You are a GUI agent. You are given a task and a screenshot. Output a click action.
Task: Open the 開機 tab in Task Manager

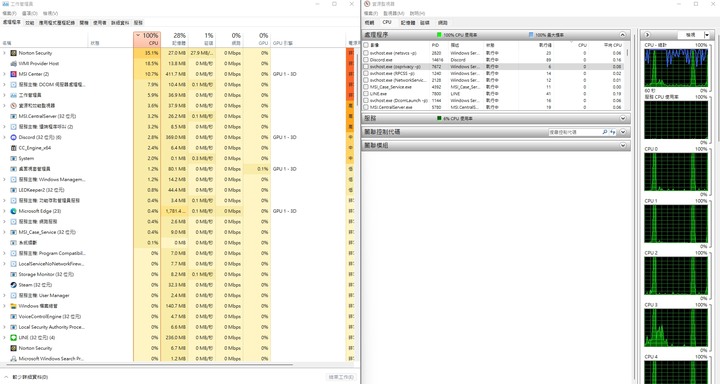(x=84, y=23)
